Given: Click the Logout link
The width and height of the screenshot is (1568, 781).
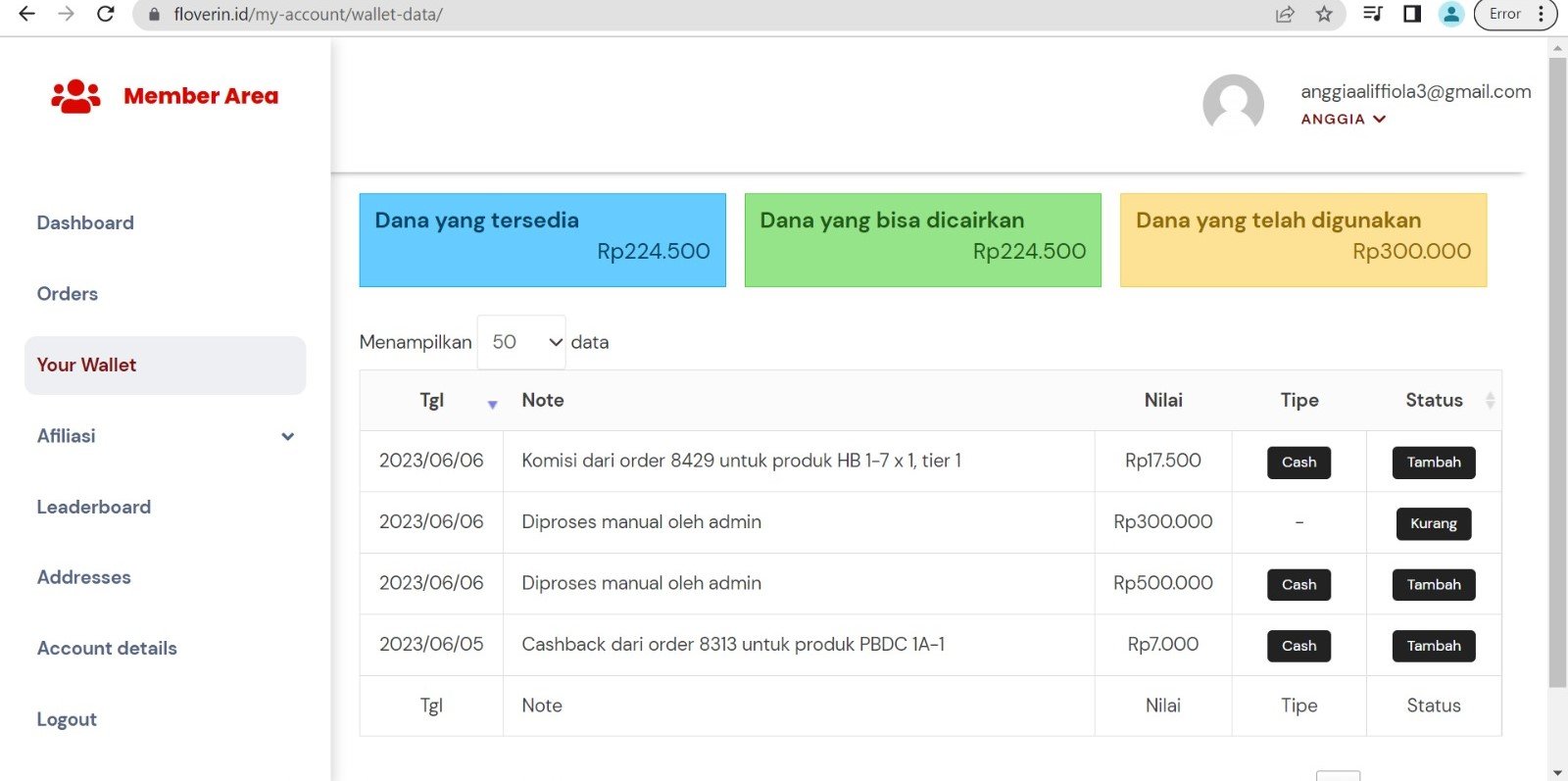Looking at the screenshot, I should (x=67, y=719).
